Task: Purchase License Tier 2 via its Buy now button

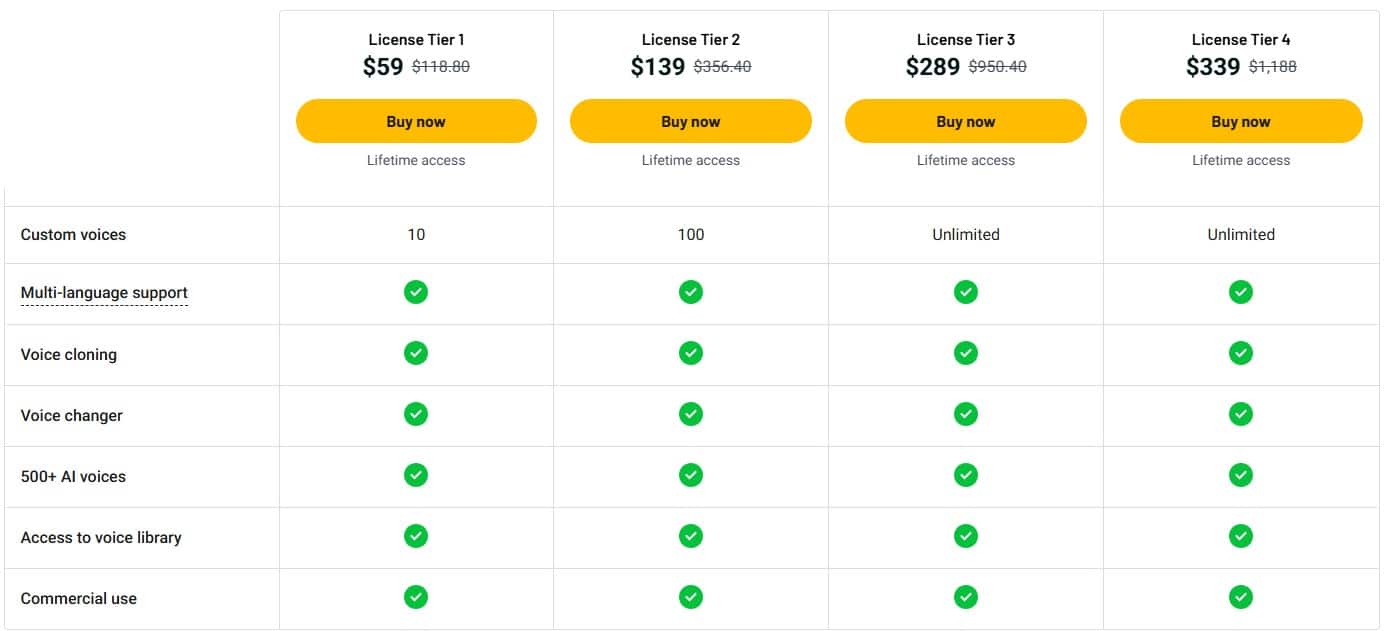Action: (690, 120)
